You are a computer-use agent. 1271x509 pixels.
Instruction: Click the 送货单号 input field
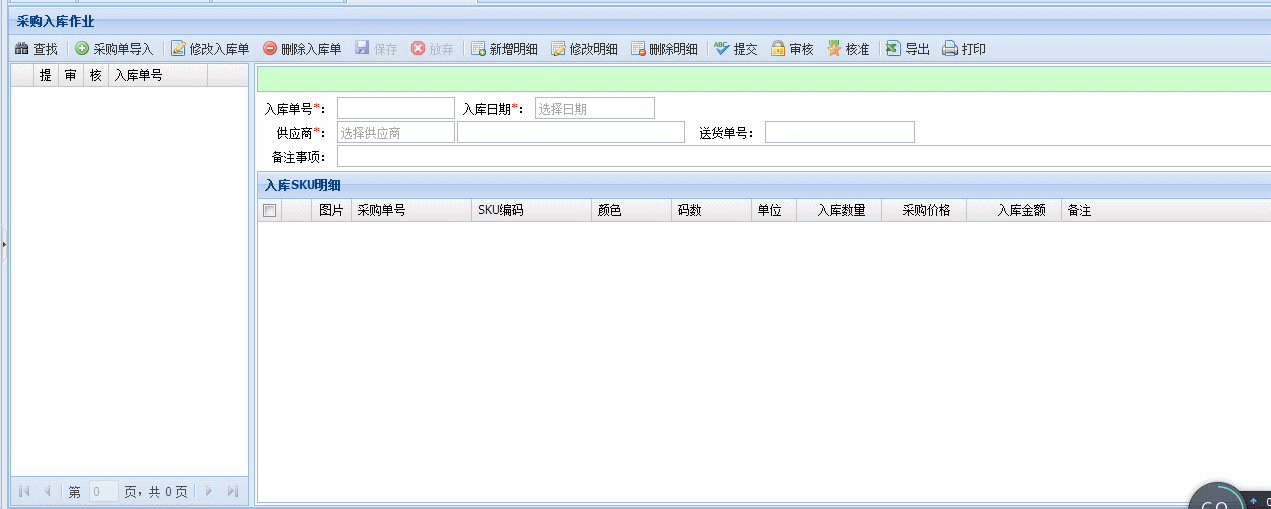pos(839,132)
